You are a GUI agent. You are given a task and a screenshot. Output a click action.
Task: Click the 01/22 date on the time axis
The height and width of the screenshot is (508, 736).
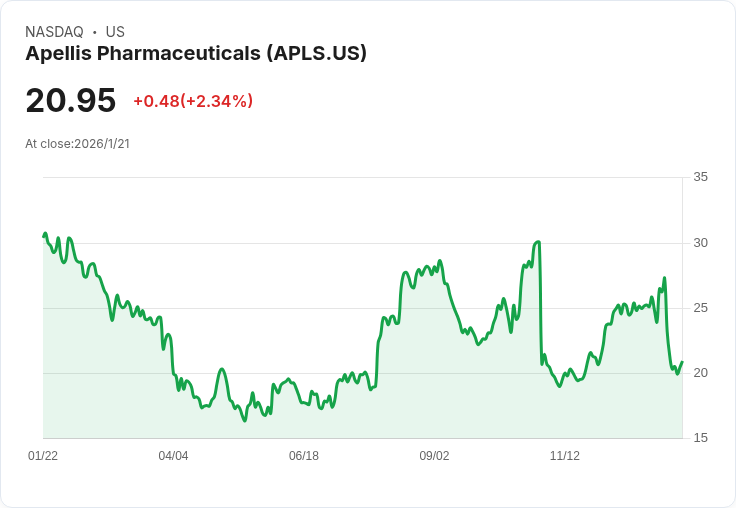[x=43, y=456]
